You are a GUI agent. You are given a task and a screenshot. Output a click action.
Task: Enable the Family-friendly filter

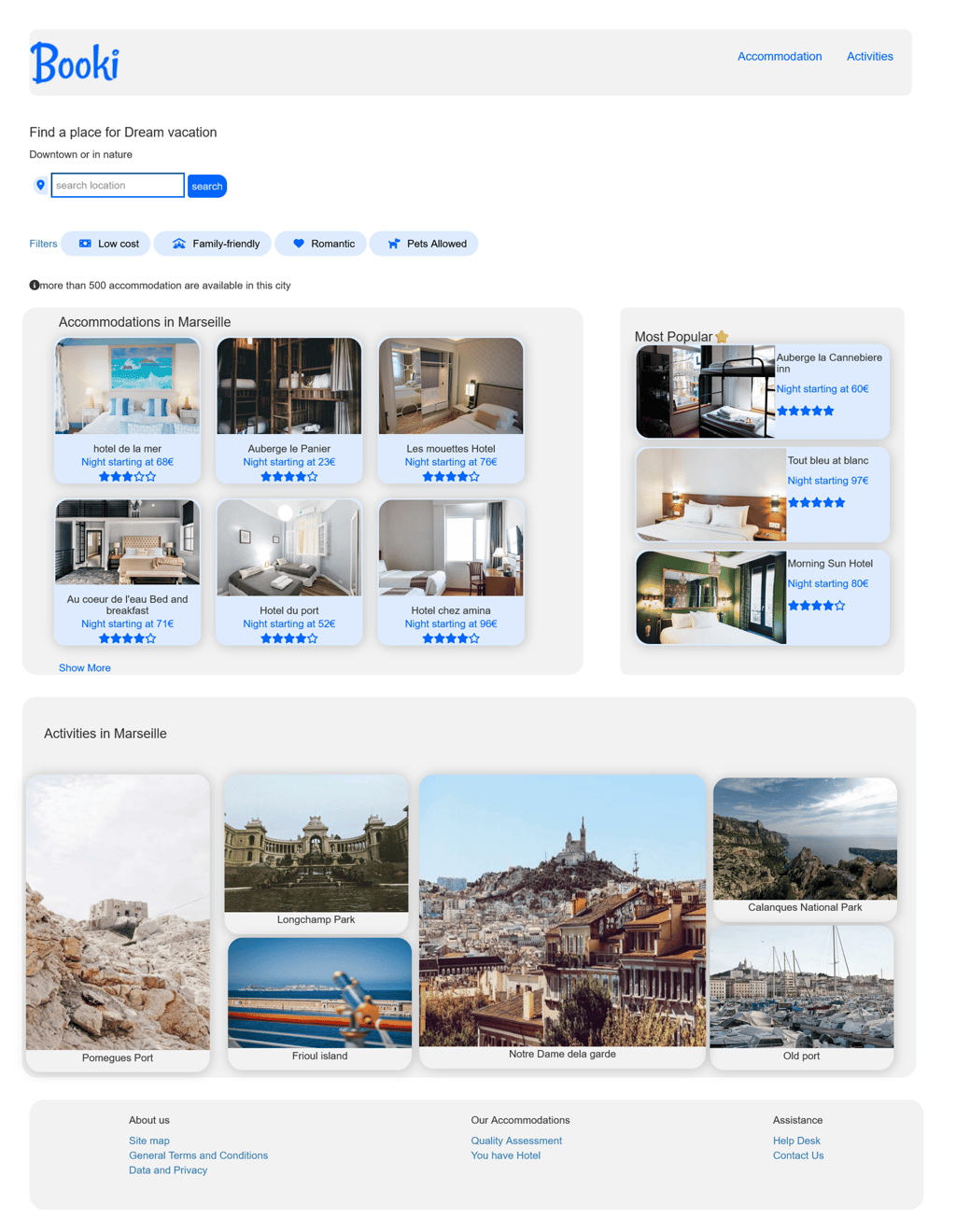213,244
